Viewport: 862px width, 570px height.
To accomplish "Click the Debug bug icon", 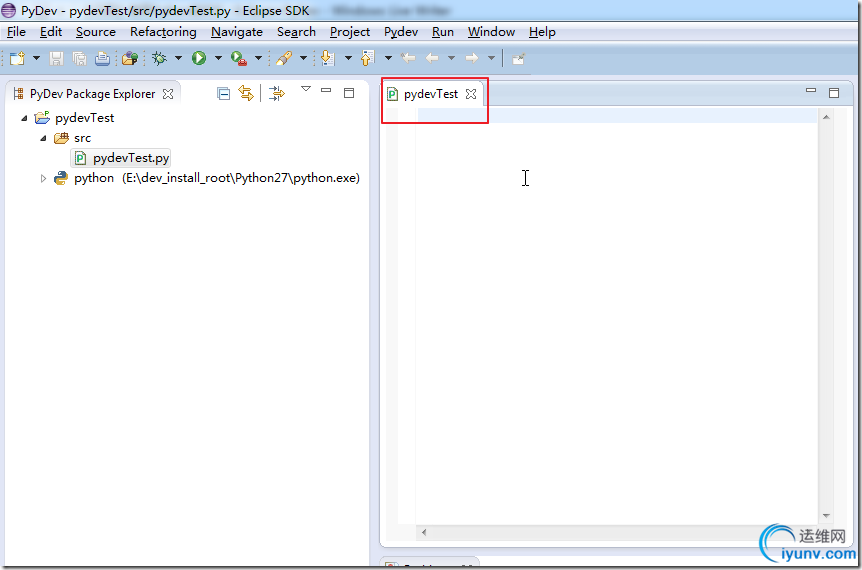I will point(159,58).
